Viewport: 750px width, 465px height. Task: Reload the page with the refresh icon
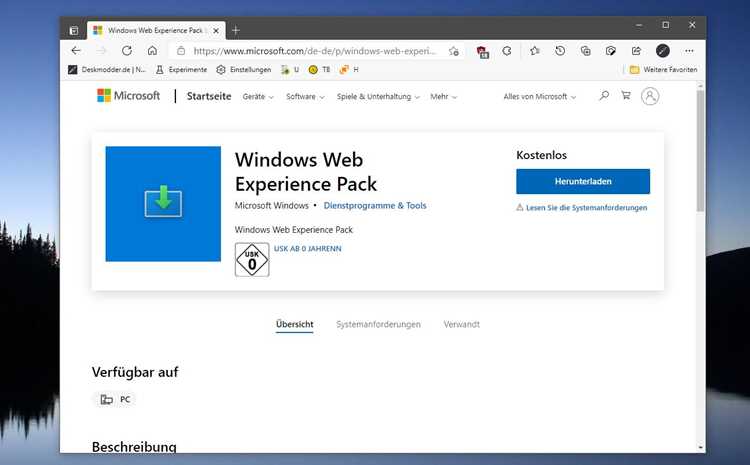point(127,51)
